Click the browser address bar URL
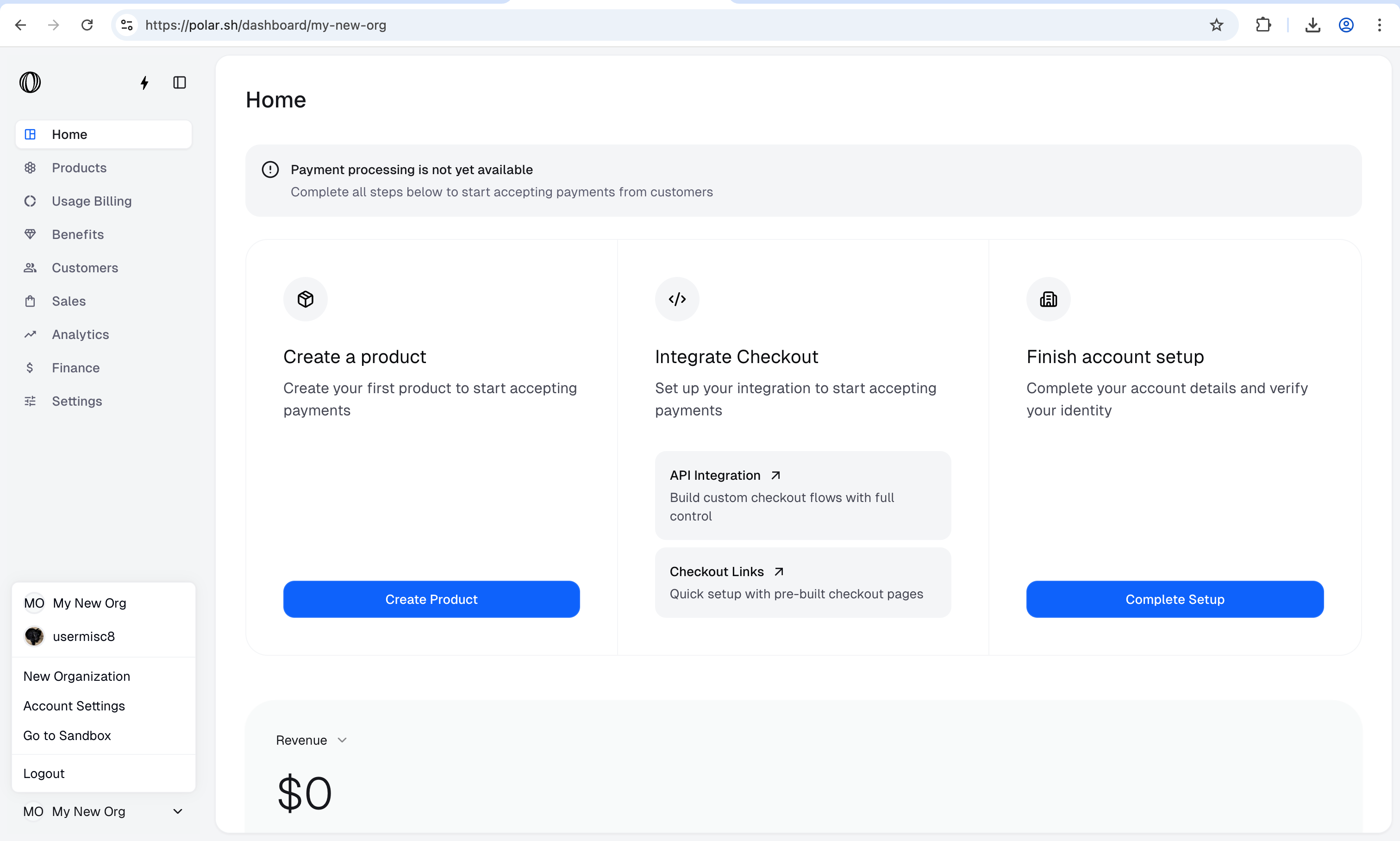Viewport: 1400px width, 841px height. (265, 25)
